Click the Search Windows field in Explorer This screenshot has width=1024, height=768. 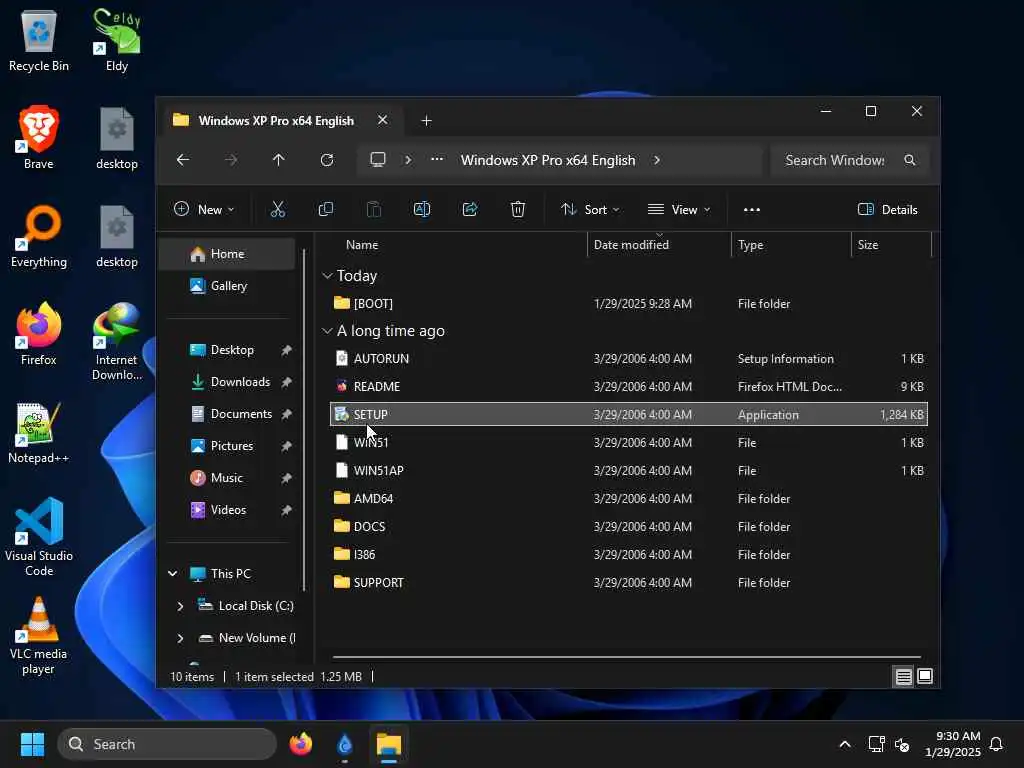(x=849, y=160)
